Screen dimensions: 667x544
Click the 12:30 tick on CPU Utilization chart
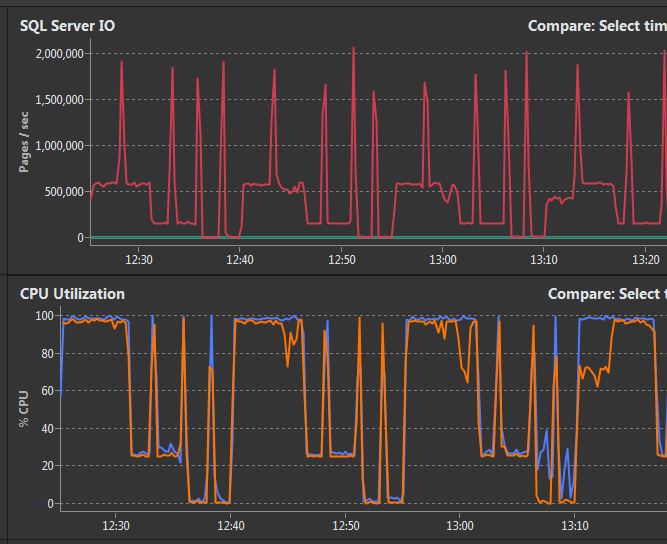click(x=116, y=526)
